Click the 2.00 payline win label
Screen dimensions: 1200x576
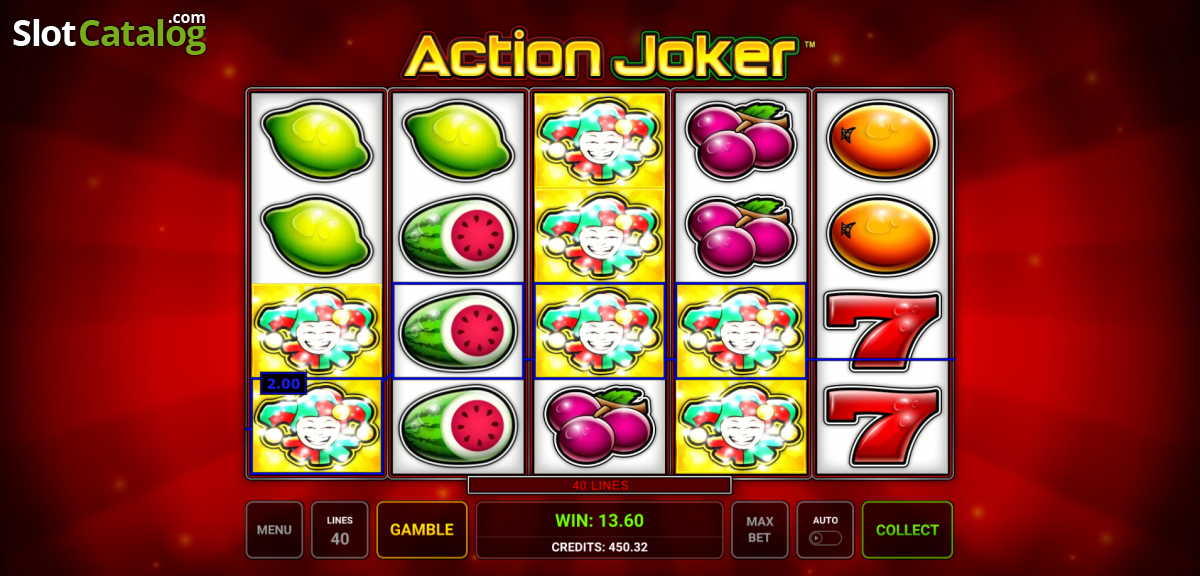click(x=283, y=383)
